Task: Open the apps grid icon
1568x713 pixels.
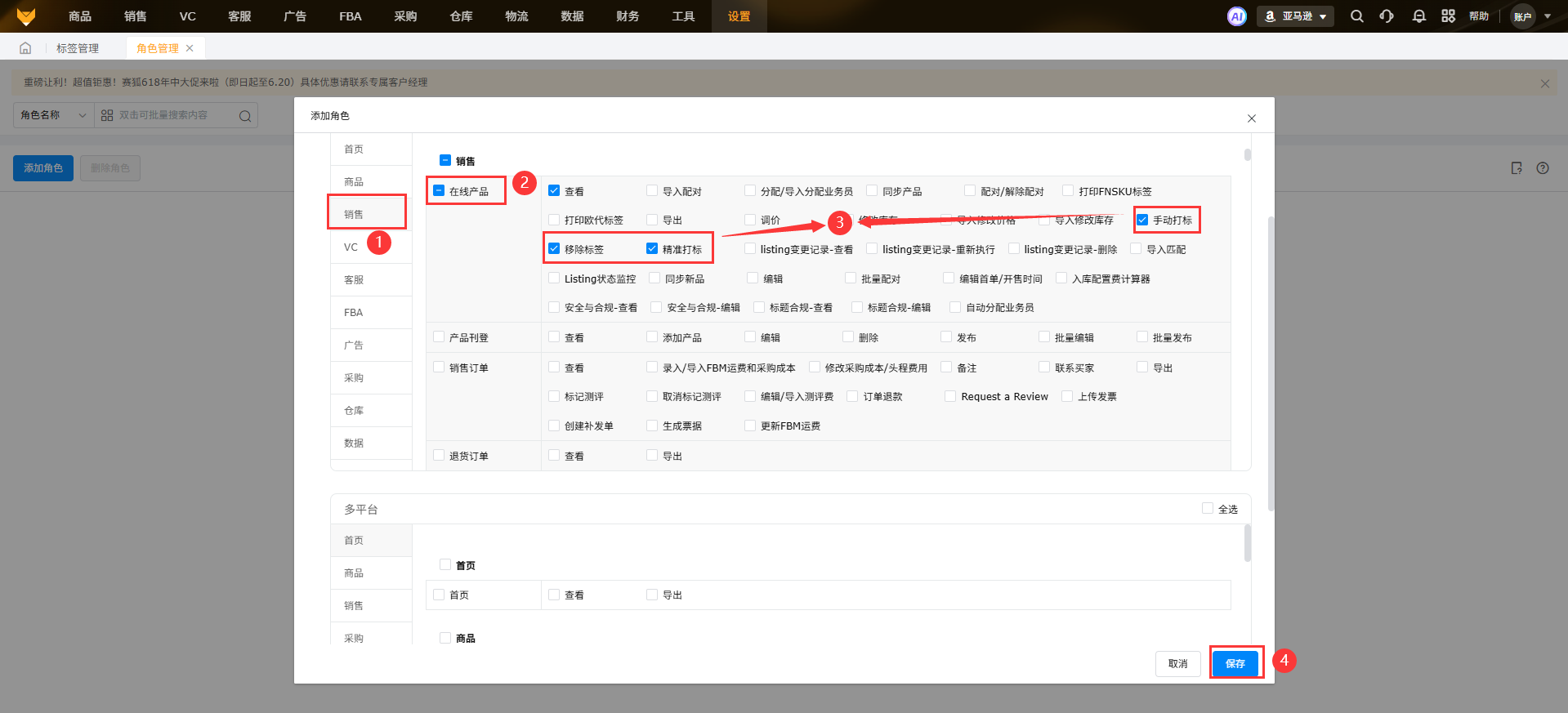Action: tap(1448, 16)
